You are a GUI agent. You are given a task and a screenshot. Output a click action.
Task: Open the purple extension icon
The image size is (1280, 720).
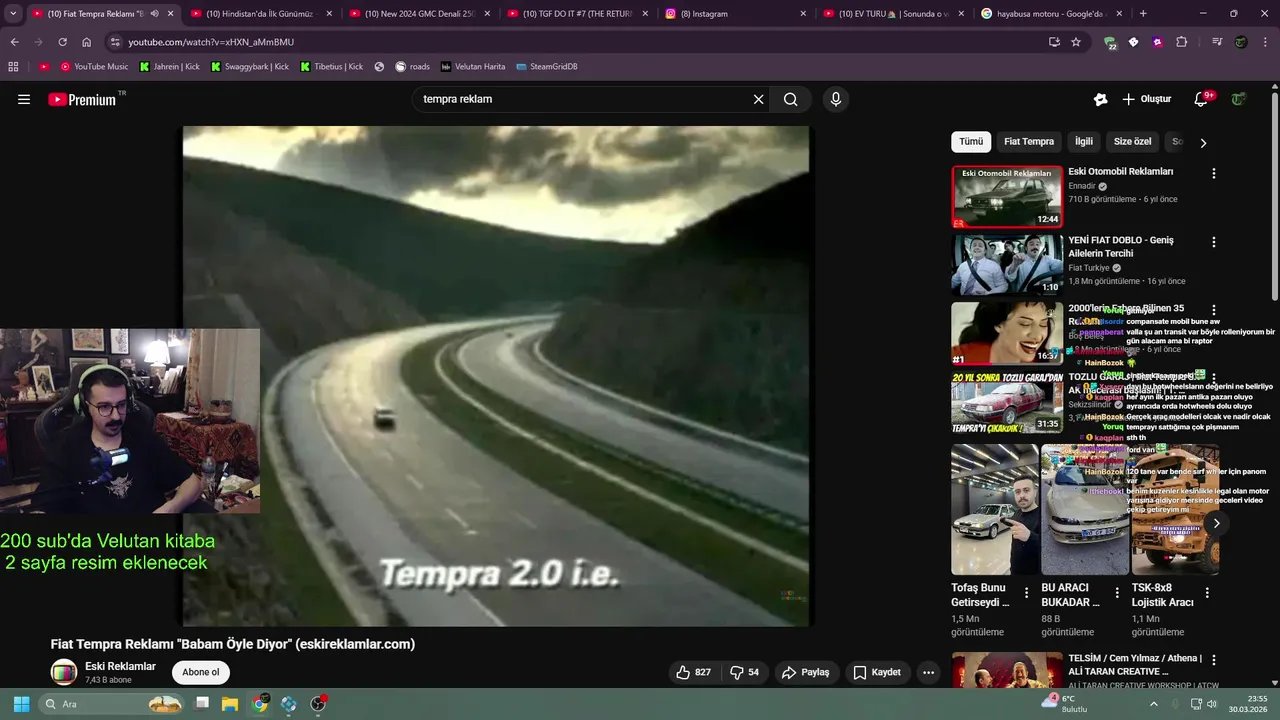point(1158,42)
